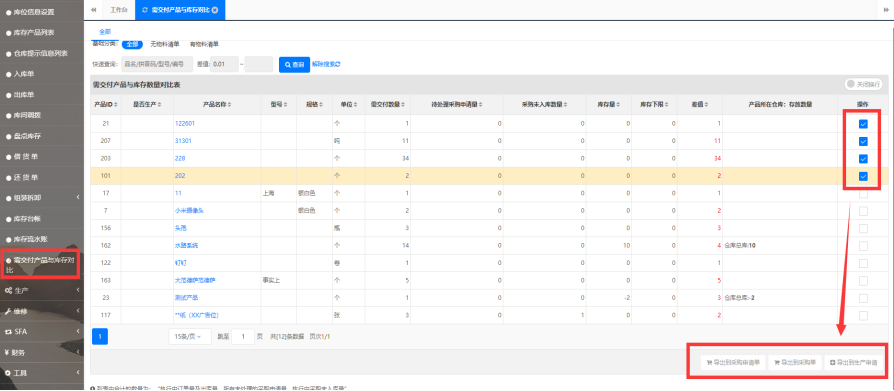Click 导出到采购申请单 button
This screenshot has height=391, width=894.
click(733, 363)
